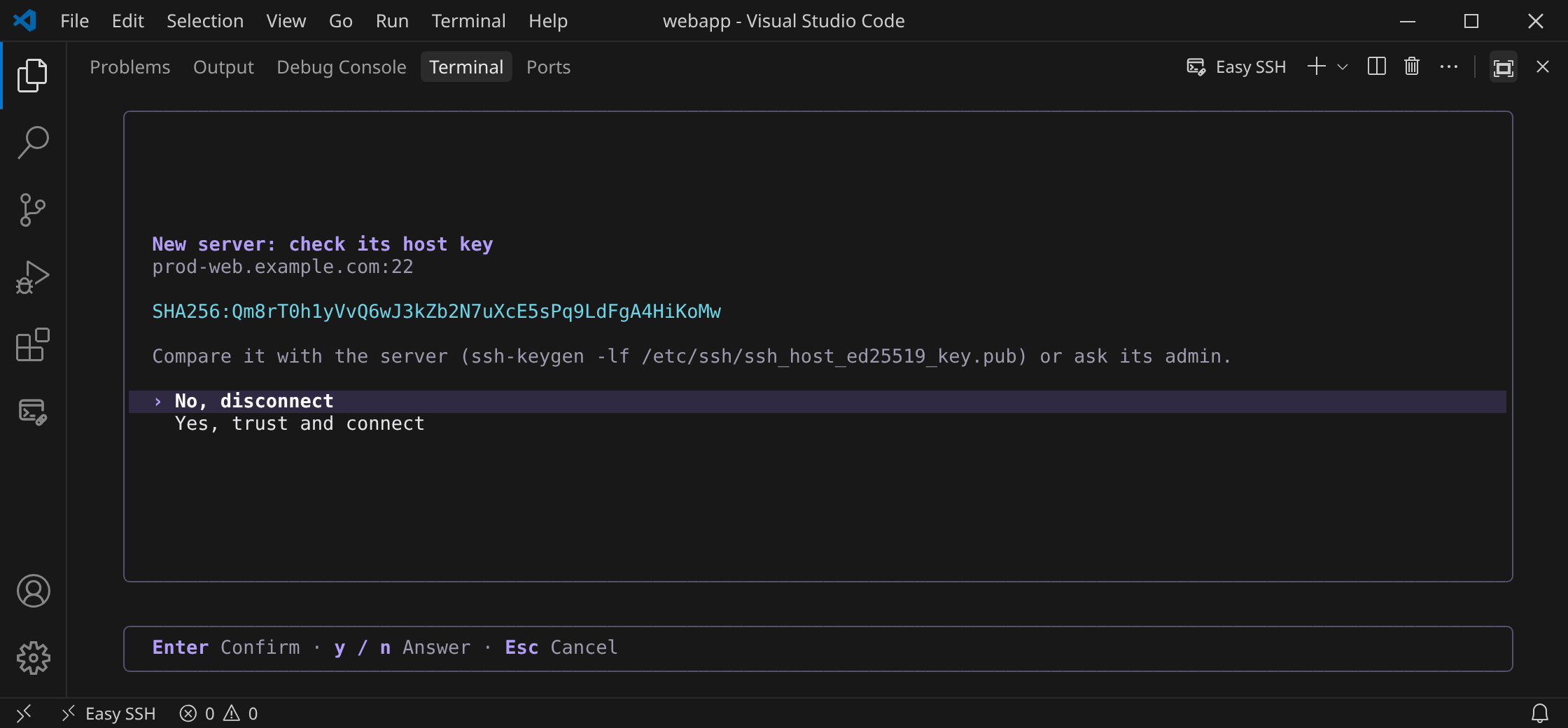This screenshot has width=1568, height=728.
Task: Open the Explorer view in activity bar
Action: (x=33, y=75)
